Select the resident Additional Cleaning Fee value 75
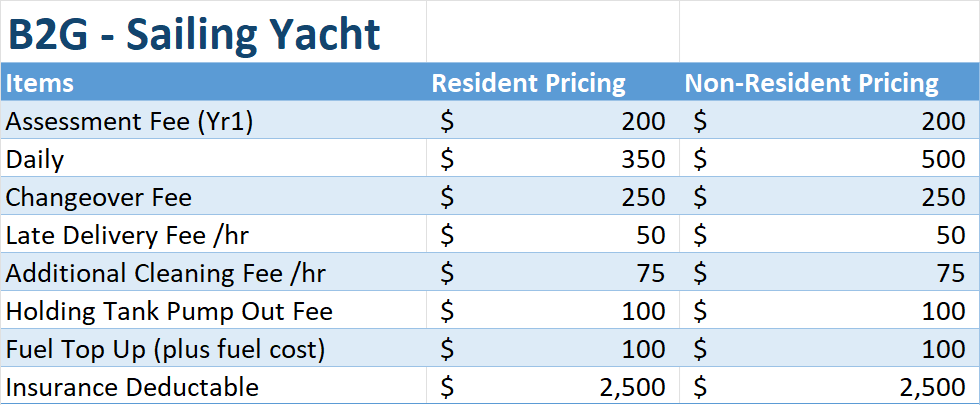 [553, 273]
